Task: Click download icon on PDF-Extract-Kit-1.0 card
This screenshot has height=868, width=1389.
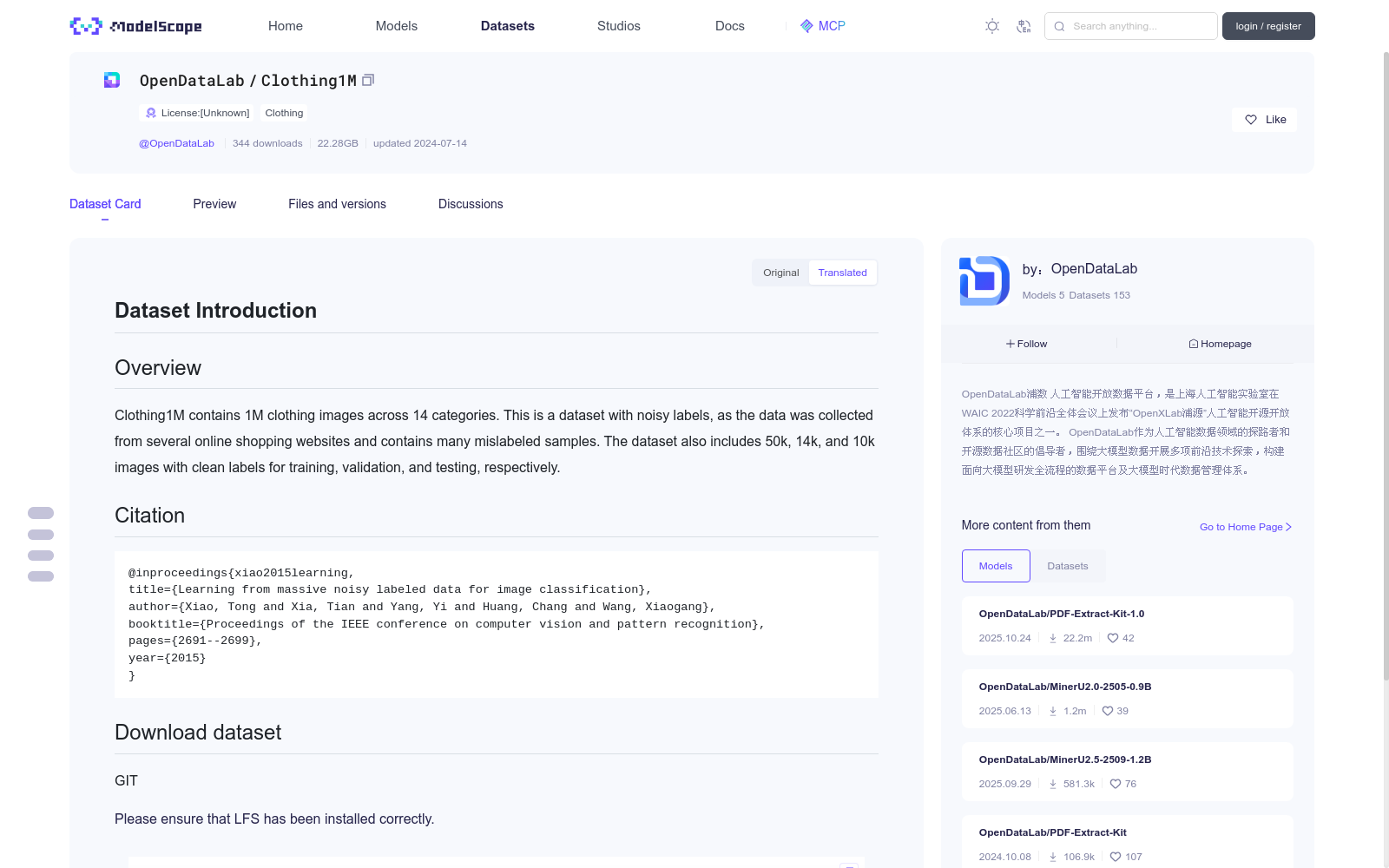Action: coord(1053,638)
